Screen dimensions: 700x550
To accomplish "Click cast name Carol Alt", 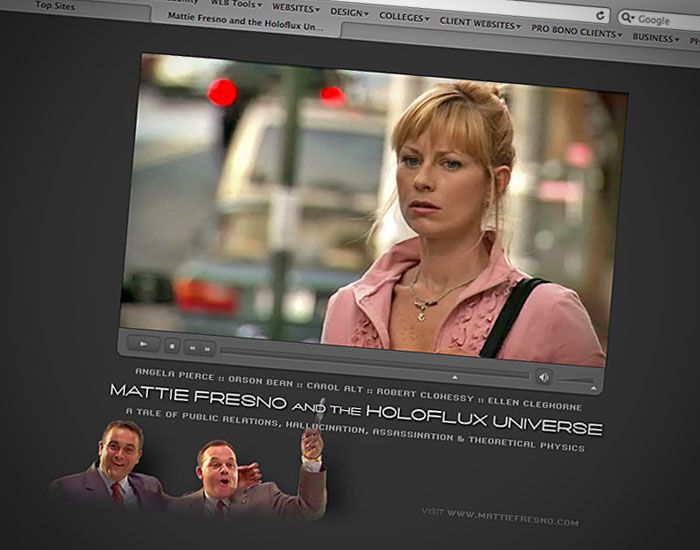I will (x=334, y=388).
